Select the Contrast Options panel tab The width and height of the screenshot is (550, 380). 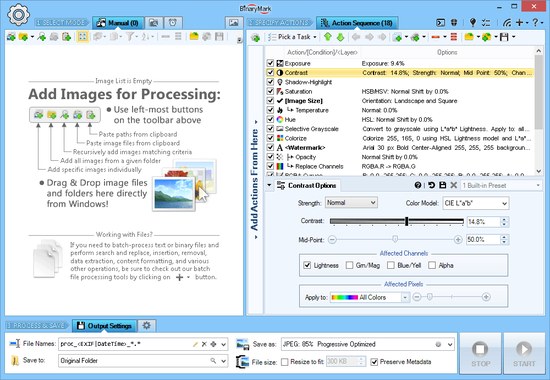pyautogui.click(x=307, y=185)
